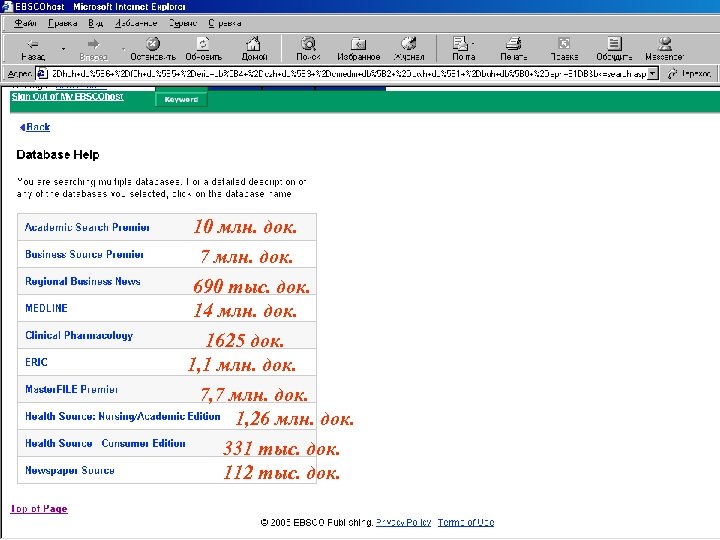Open the Сервис (Tools) menu
Image resolution: width=720 pixels, height=540 pixels.
[182, 23]
